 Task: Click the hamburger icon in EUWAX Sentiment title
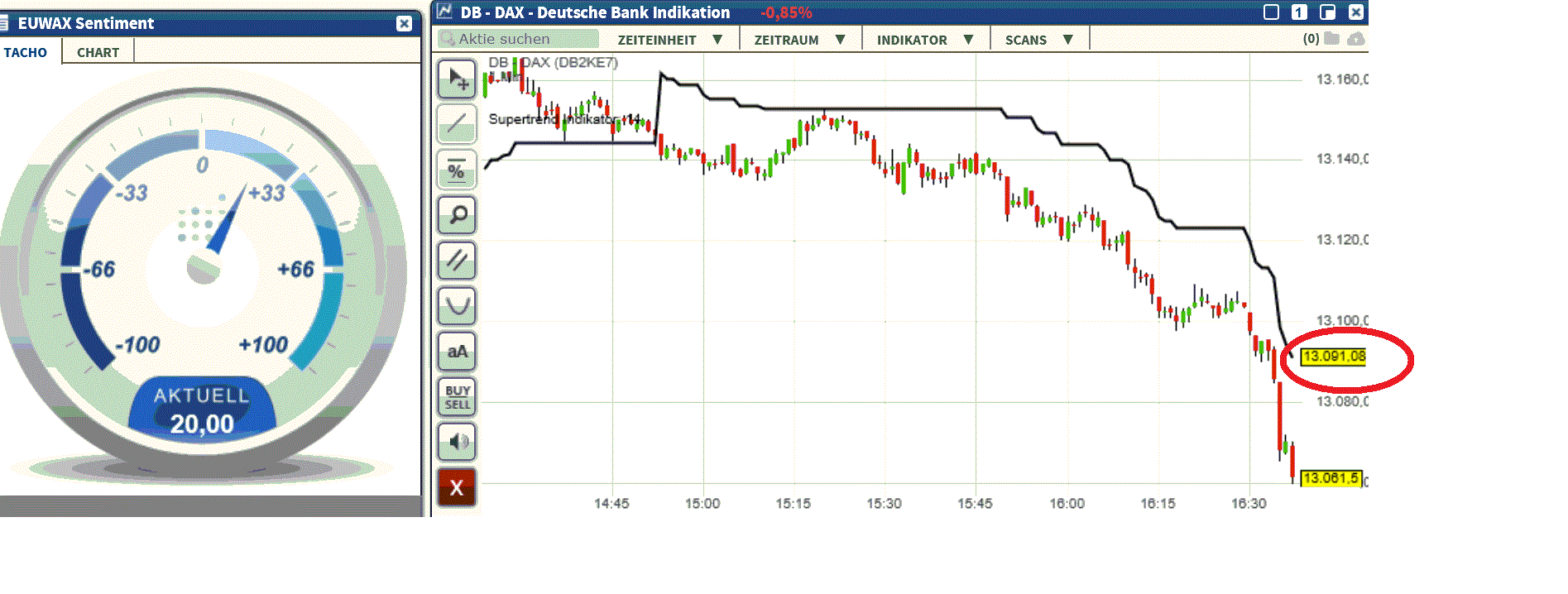4,23
